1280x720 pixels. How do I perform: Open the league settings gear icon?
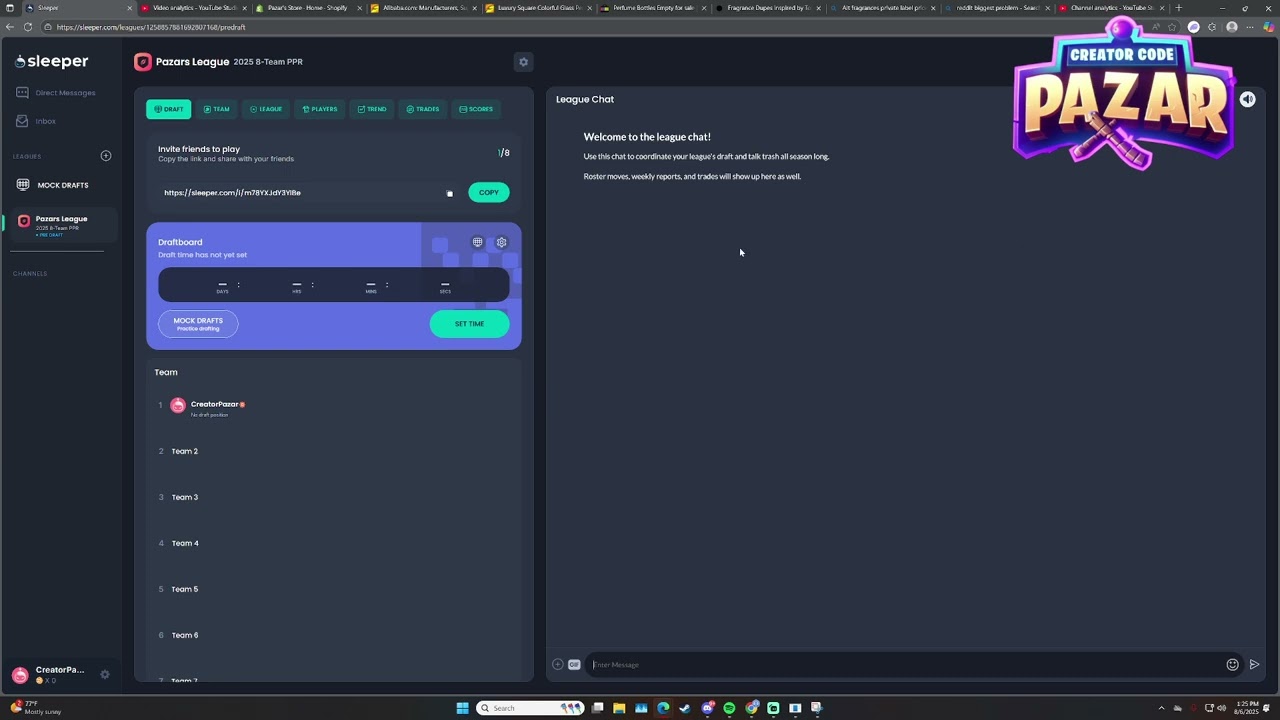523,62
